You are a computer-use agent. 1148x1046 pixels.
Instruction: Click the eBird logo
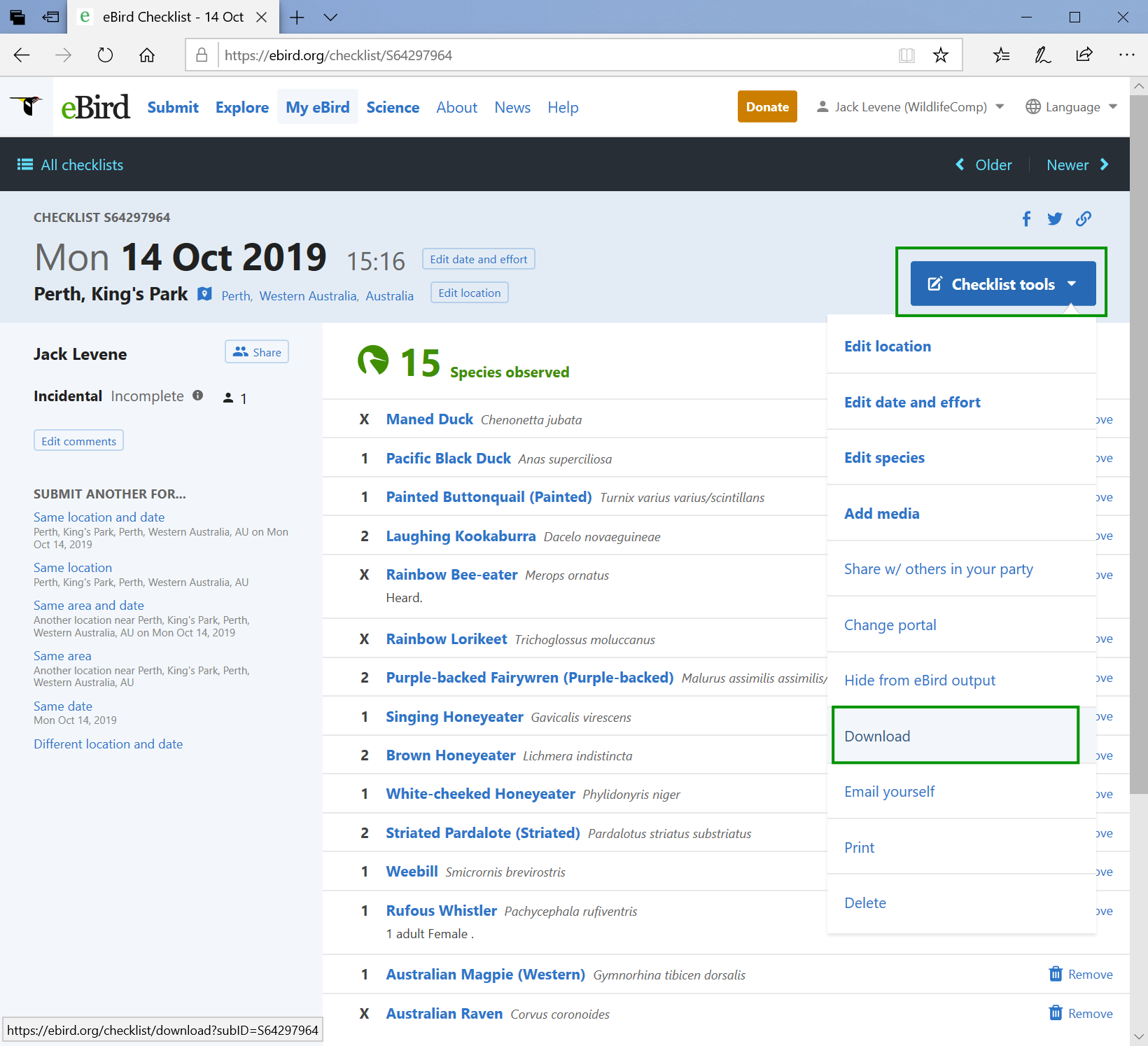95,107
